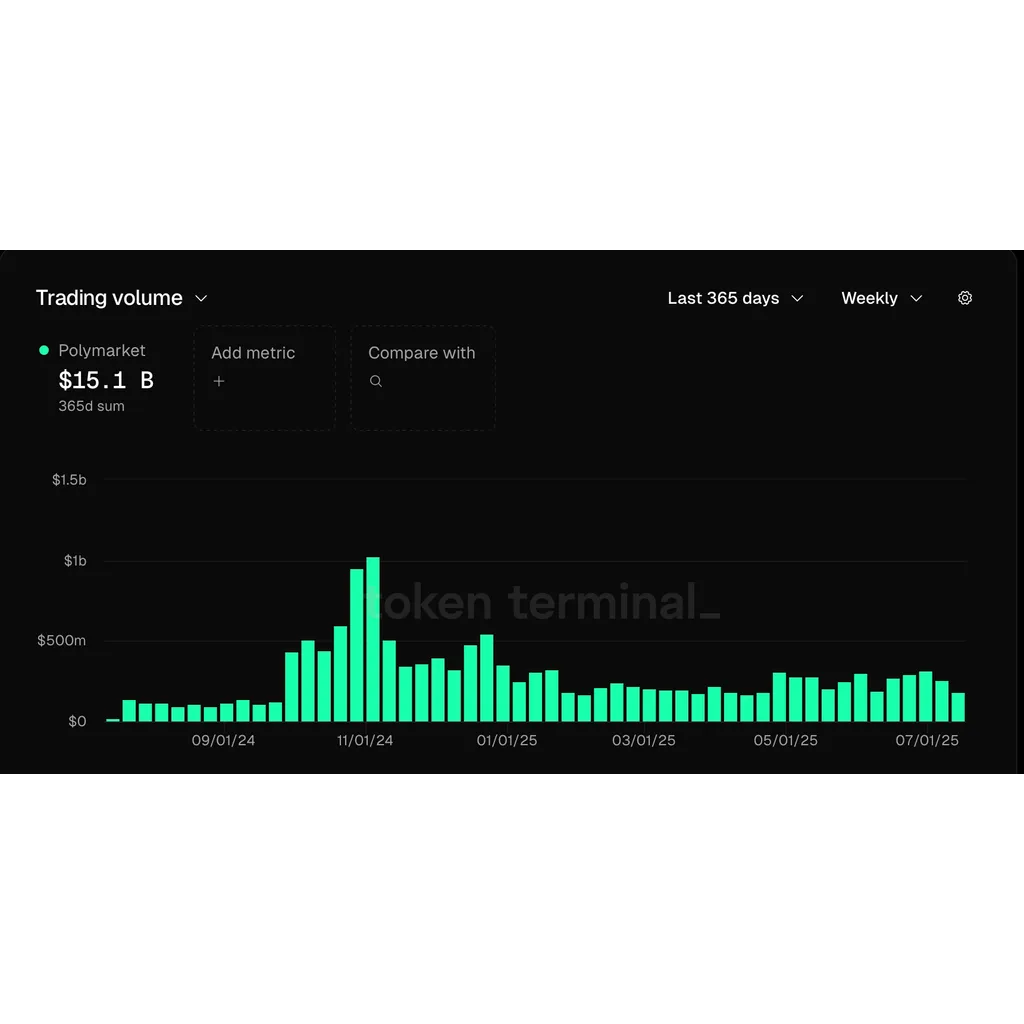Expand the Trading volume chevron
Image resolution: width=1024 pixels, height=1024 pixels.
(x=201, y=298)
